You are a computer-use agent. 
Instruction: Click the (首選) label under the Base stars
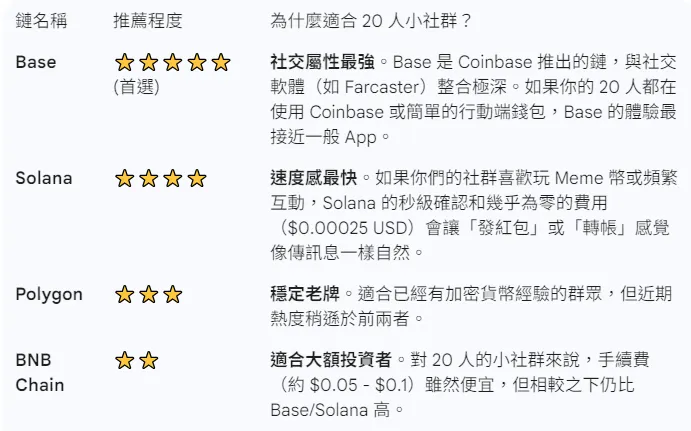[137, 86]
